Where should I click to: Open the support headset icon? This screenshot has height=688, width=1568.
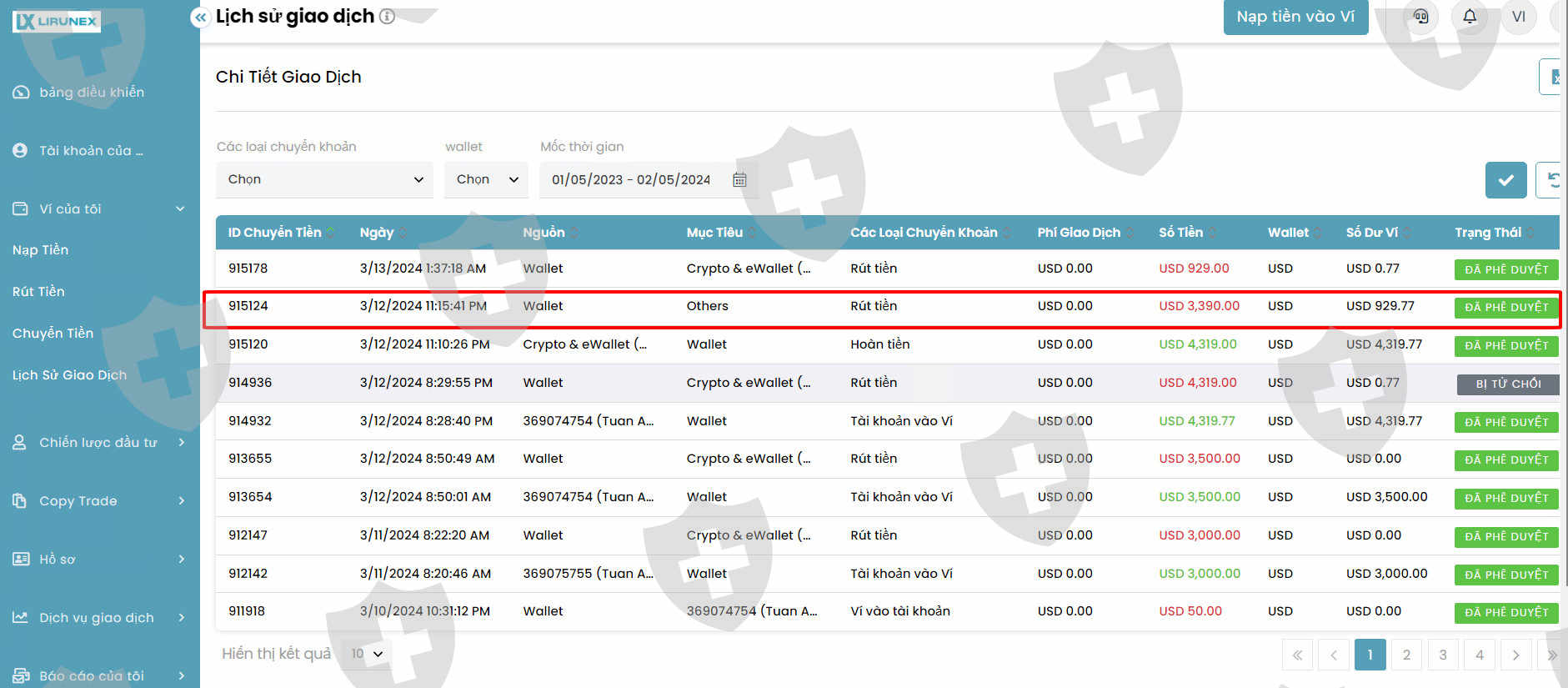point(1421,17)
